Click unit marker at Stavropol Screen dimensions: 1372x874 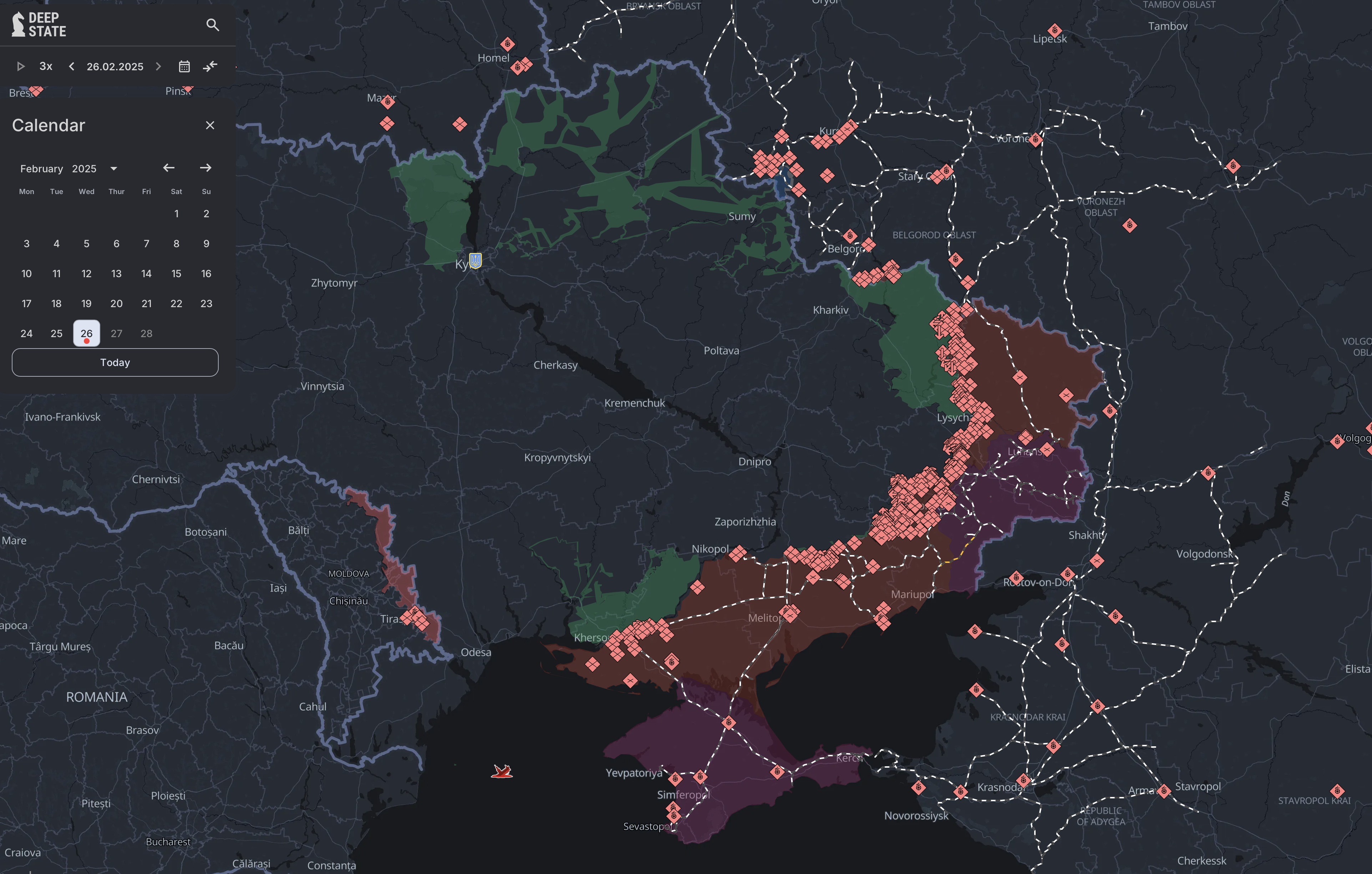coord(1164,791)
